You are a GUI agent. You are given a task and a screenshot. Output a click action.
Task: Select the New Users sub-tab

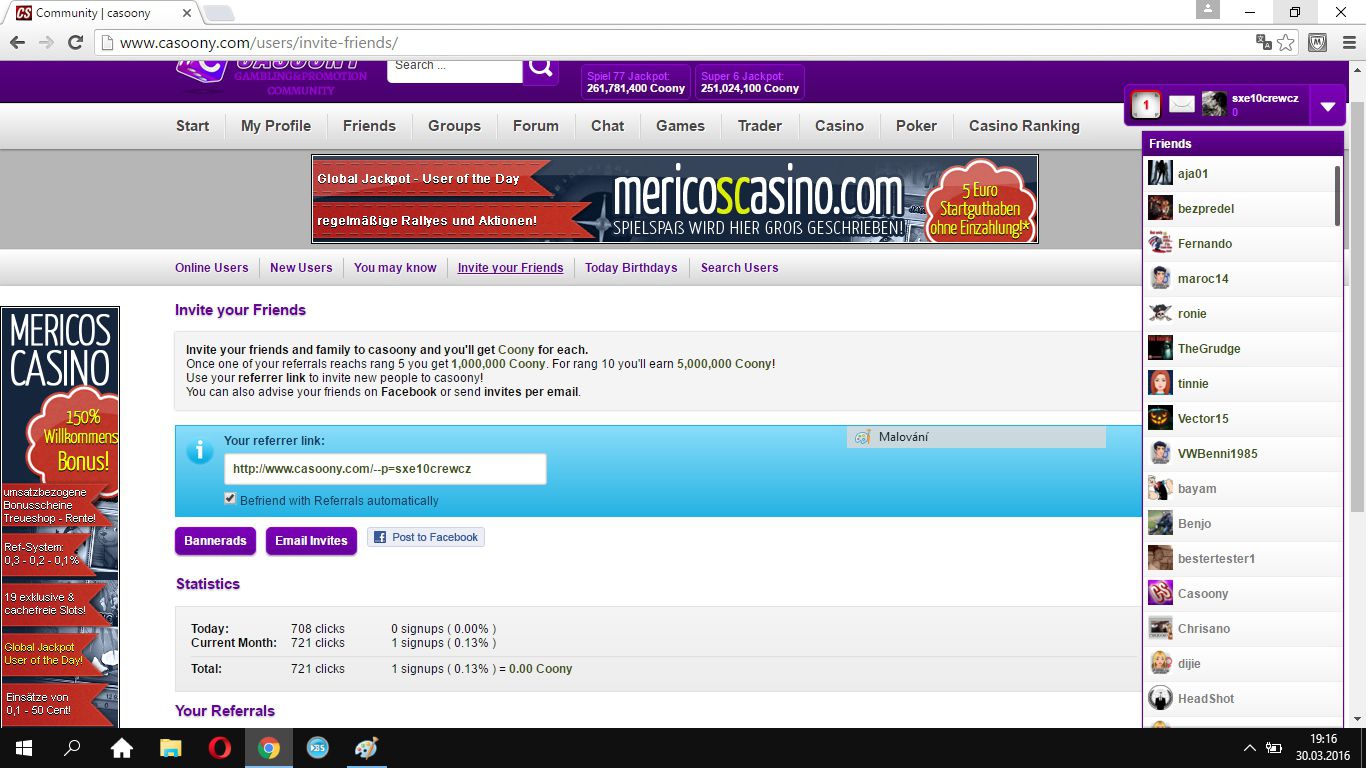(301, 268)
